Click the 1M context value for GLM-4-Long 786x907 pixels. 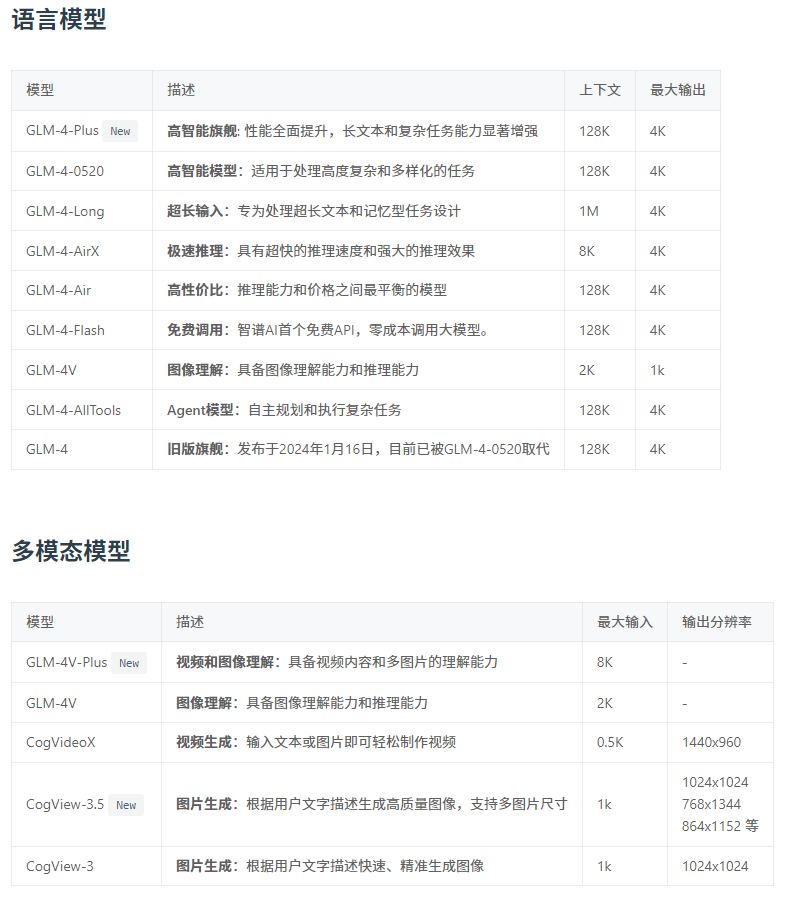click(589, 211)
